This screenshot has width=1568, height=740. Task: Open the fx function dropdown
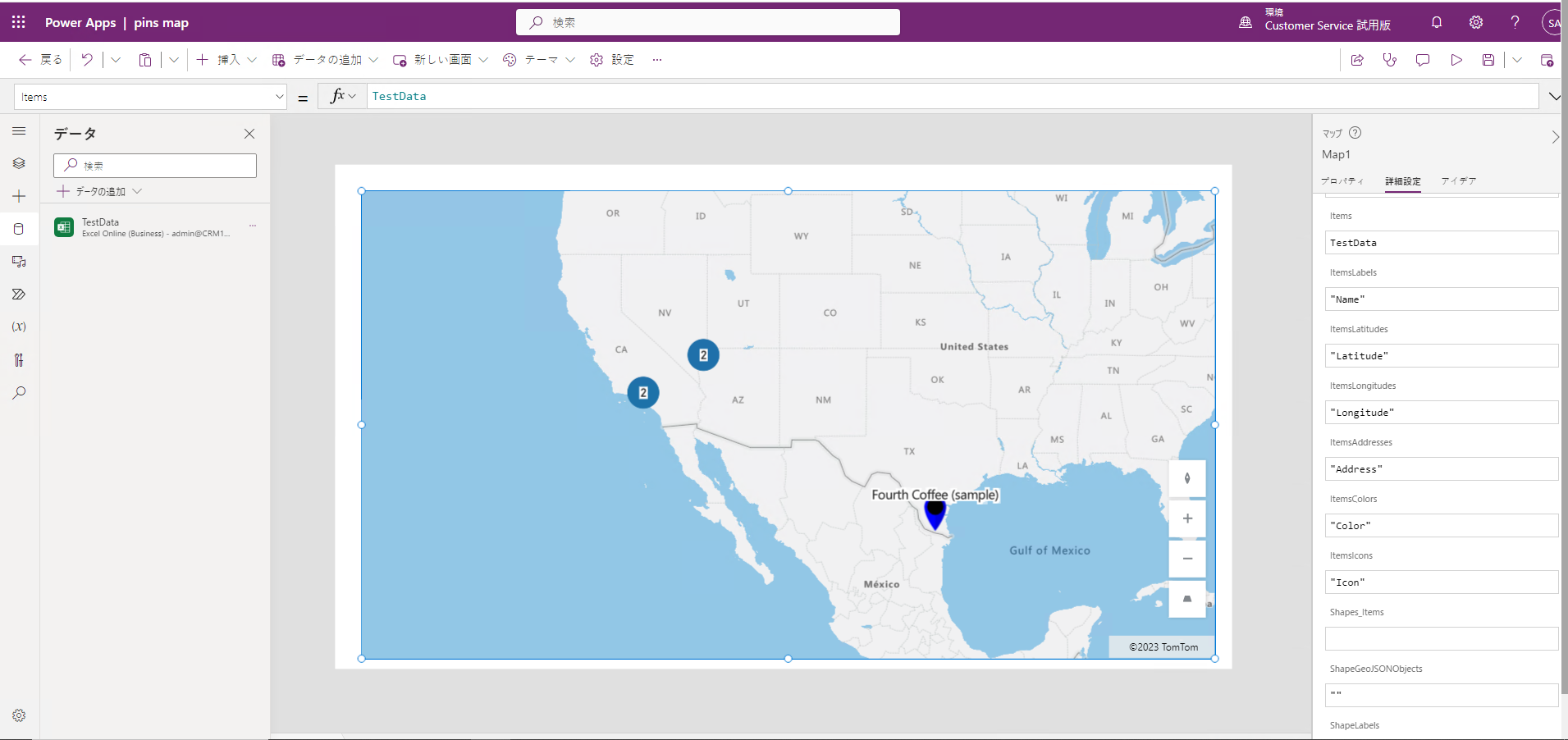(342, 96)
